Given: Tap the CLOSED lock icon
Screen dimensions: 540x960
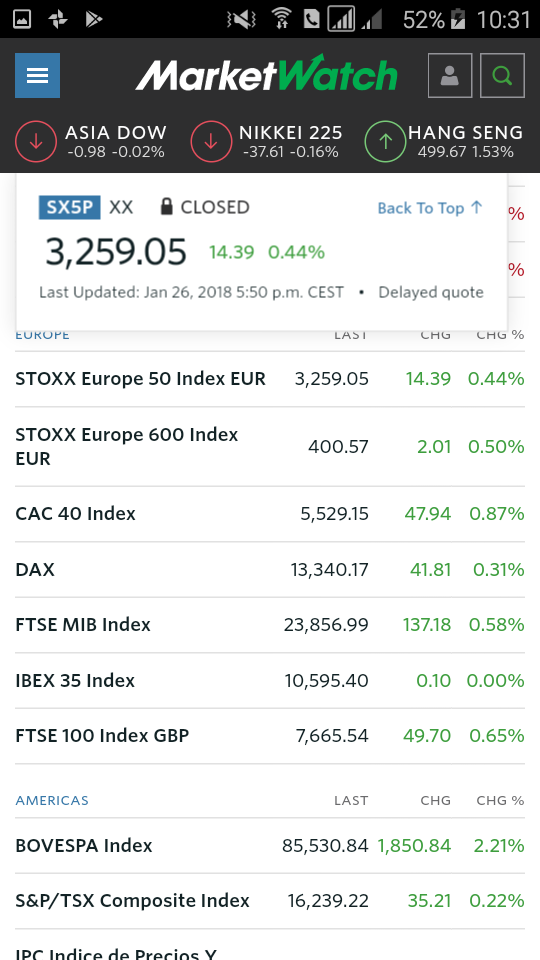Looking at the screenshot, I should click(x=166, y=207).
